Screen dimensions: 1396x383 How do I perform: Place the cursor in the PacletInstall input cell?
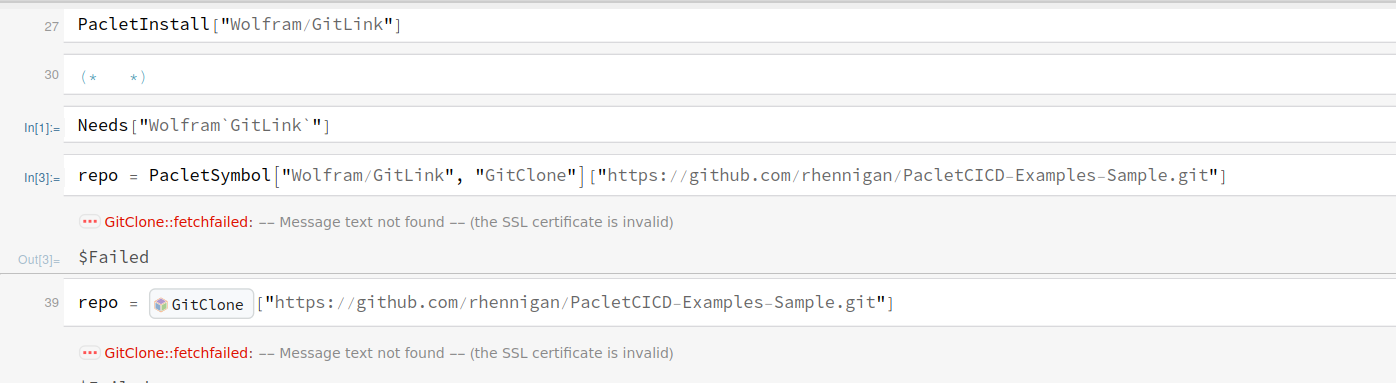click(x=730, y=25)
